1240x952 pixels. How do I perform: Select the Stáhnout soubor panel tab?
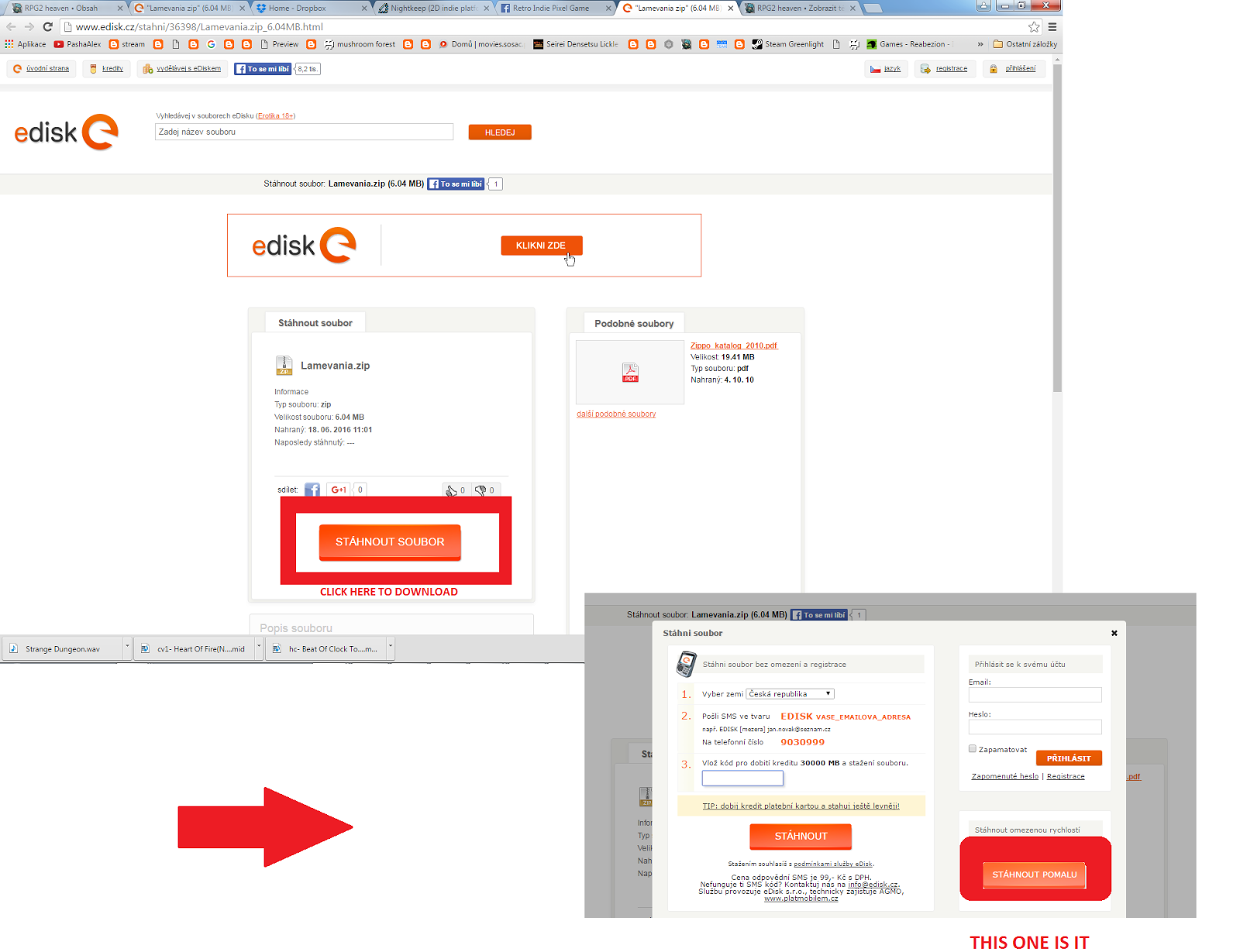click(315, 323)
